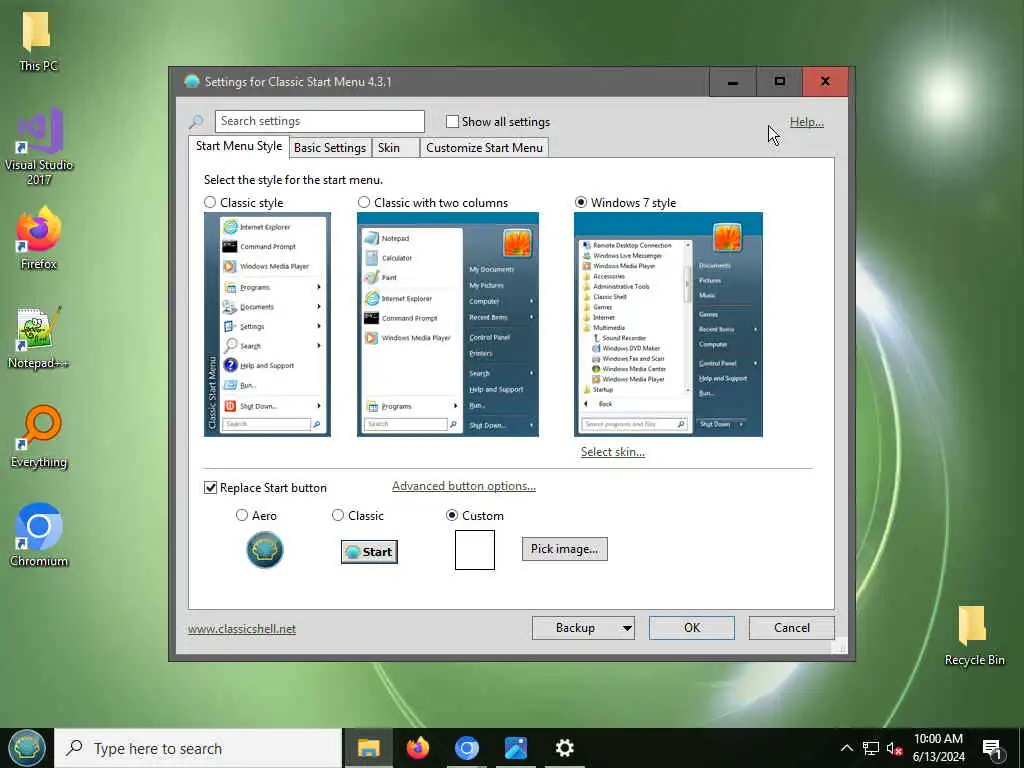Click the taskbar search magnifier icon
Image resolution: width=1024 pixels, height=768 pixels.
coord(74,747)
